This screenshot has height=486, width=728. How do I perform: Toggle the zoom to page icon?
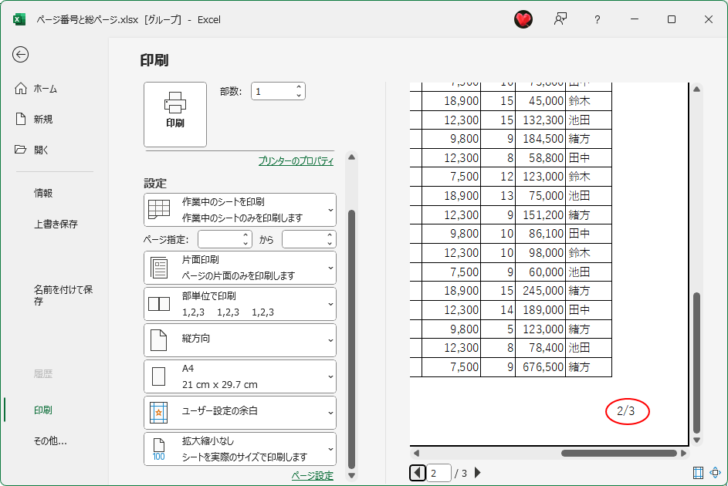(x=715, y=473)
